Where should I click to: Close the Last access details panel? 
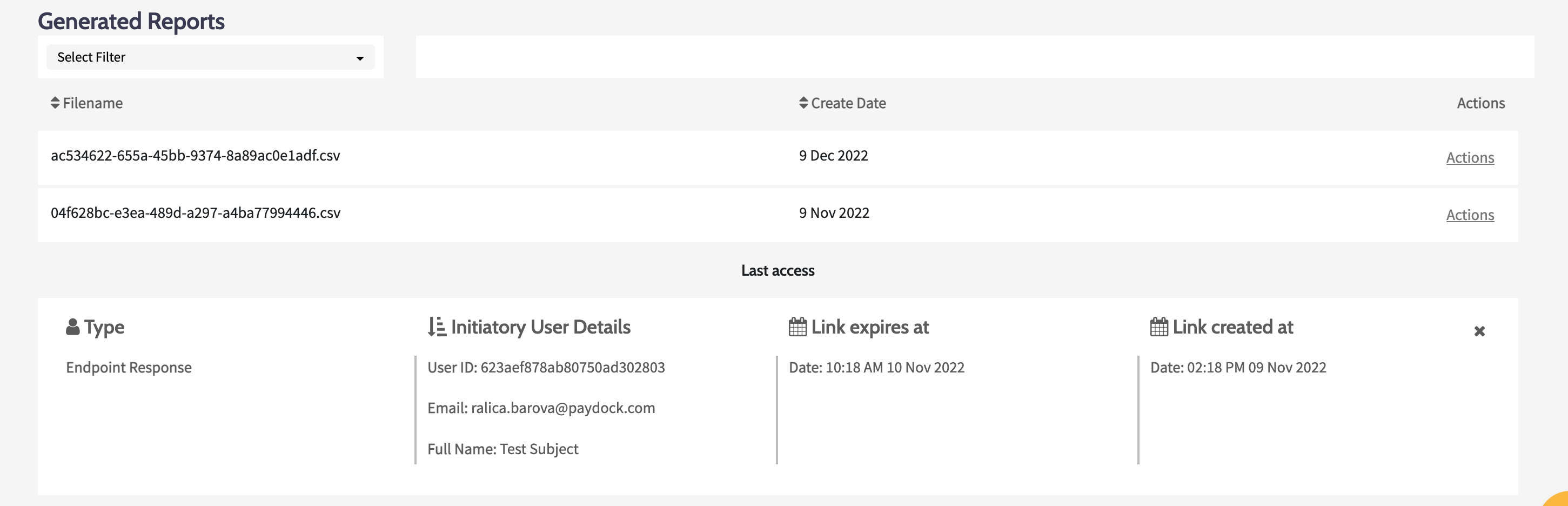[1480, 331]
